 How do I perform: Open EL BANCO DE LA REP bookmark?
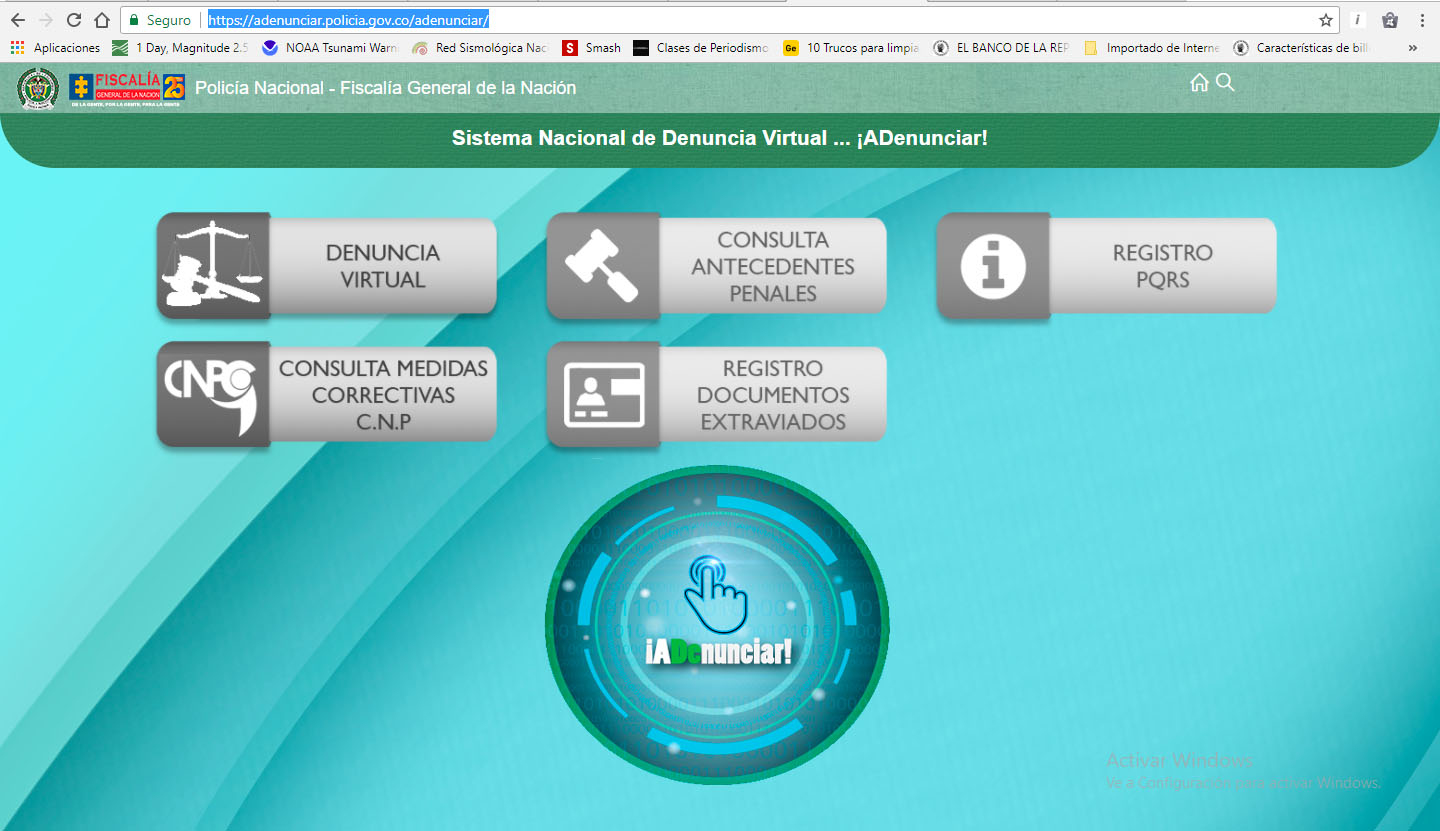click(1002, 47)
